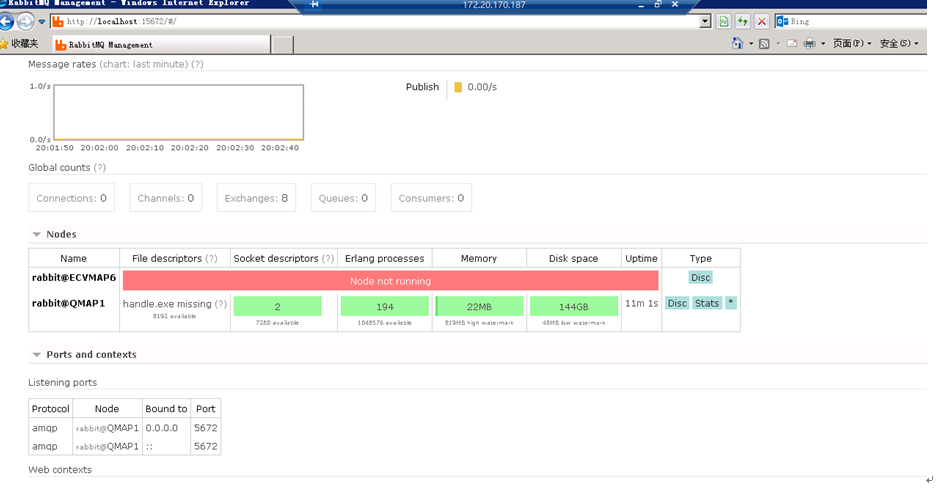Click the RabbitMQ site icon in address bar

tap(58, 21)
